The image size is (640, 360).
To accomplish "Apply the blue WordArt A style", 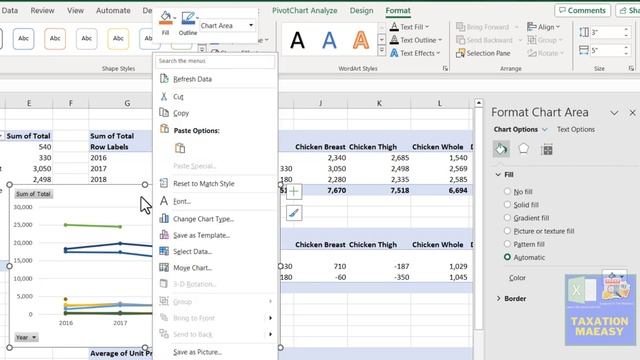I will point(329,40).
